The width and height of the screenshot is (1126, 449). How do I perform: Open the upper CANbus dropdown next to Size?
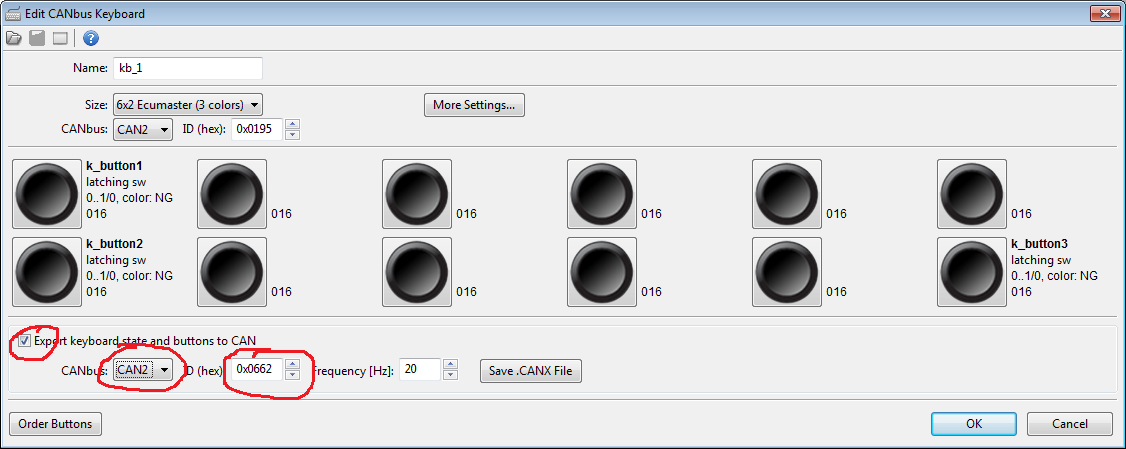click(142, 129)
